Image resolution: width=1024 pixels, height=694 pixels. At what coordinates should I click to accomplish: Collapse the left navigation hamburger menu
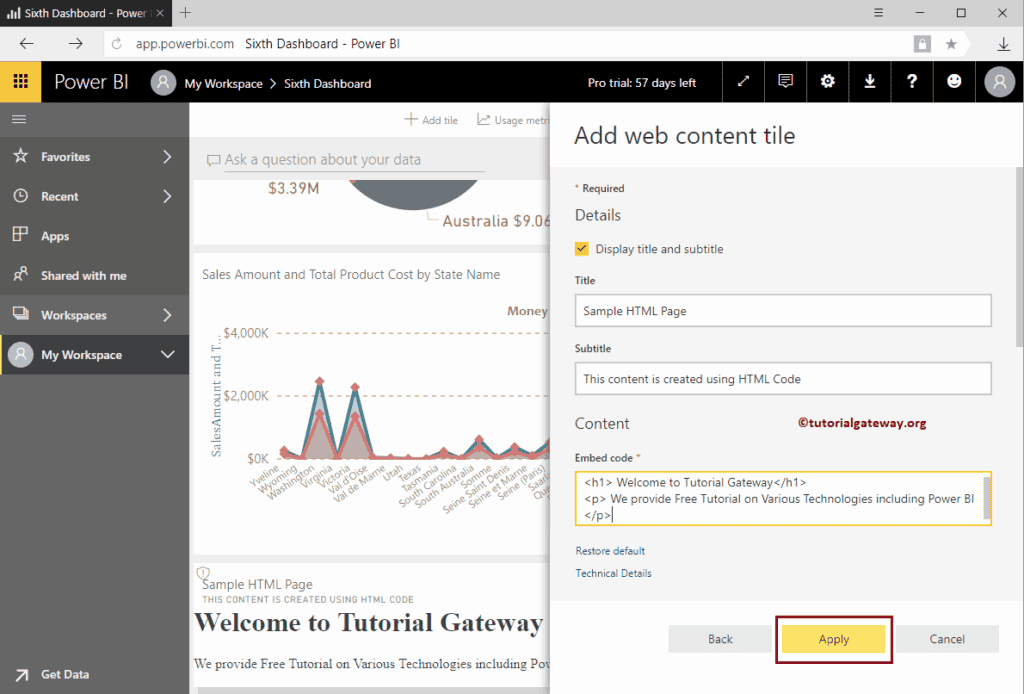pos(19,119)
